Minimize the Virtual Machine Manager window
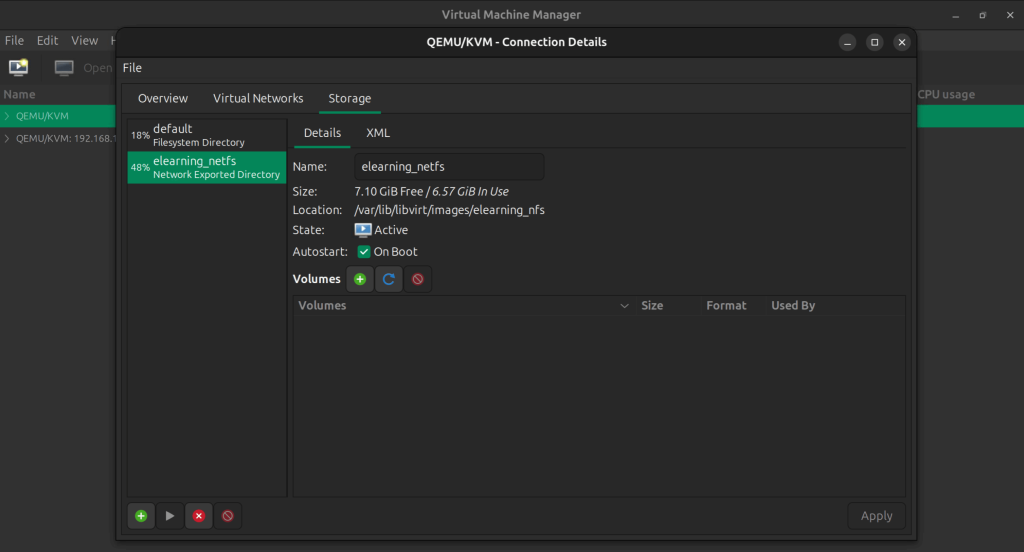Image resolution: width=1024 pixels, height=552 pixels. coord(955,15)
